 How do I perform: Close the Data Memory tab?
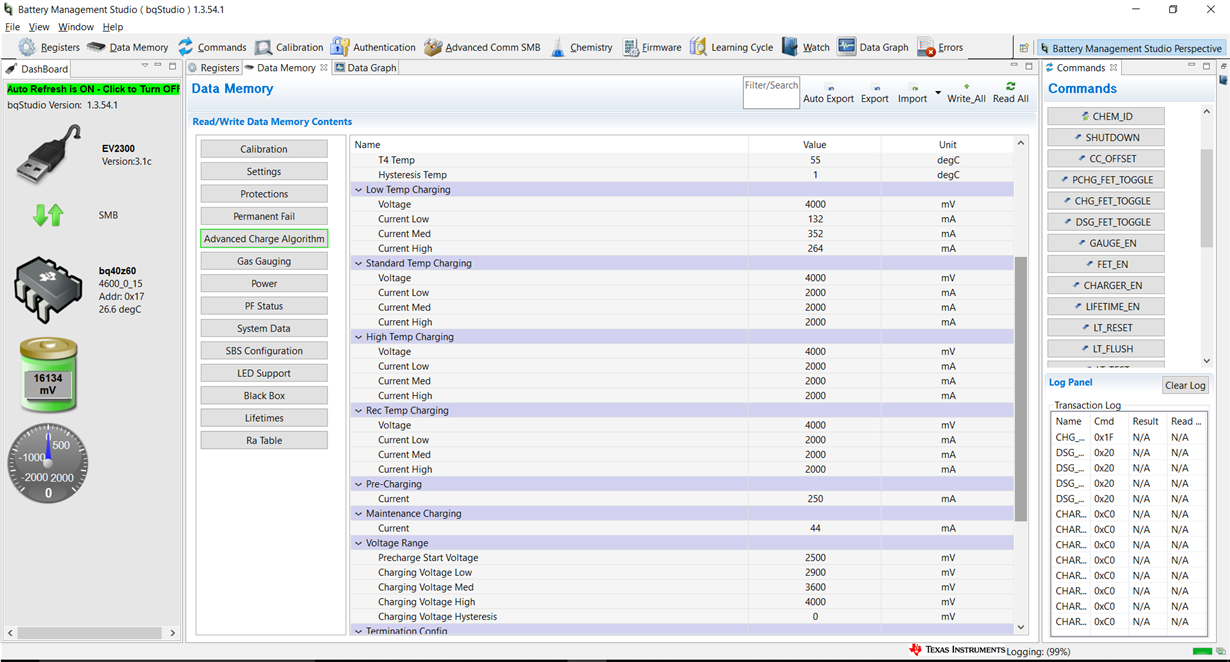(x=323, y=68)
